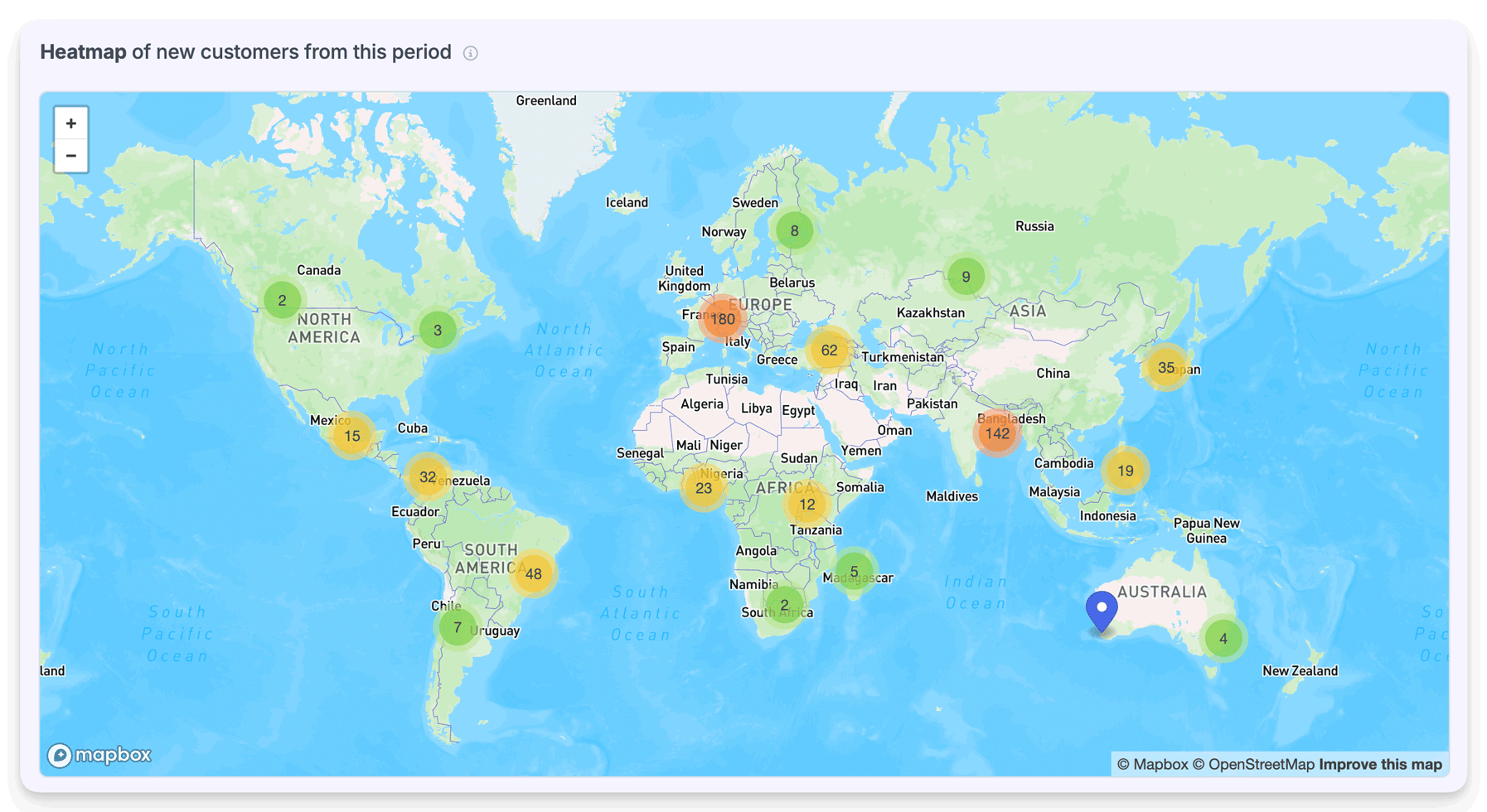This screenshot has height=812, width=1487.
Task: Open the 180 customer cluster over France
Action: click(x=722, y=319)
